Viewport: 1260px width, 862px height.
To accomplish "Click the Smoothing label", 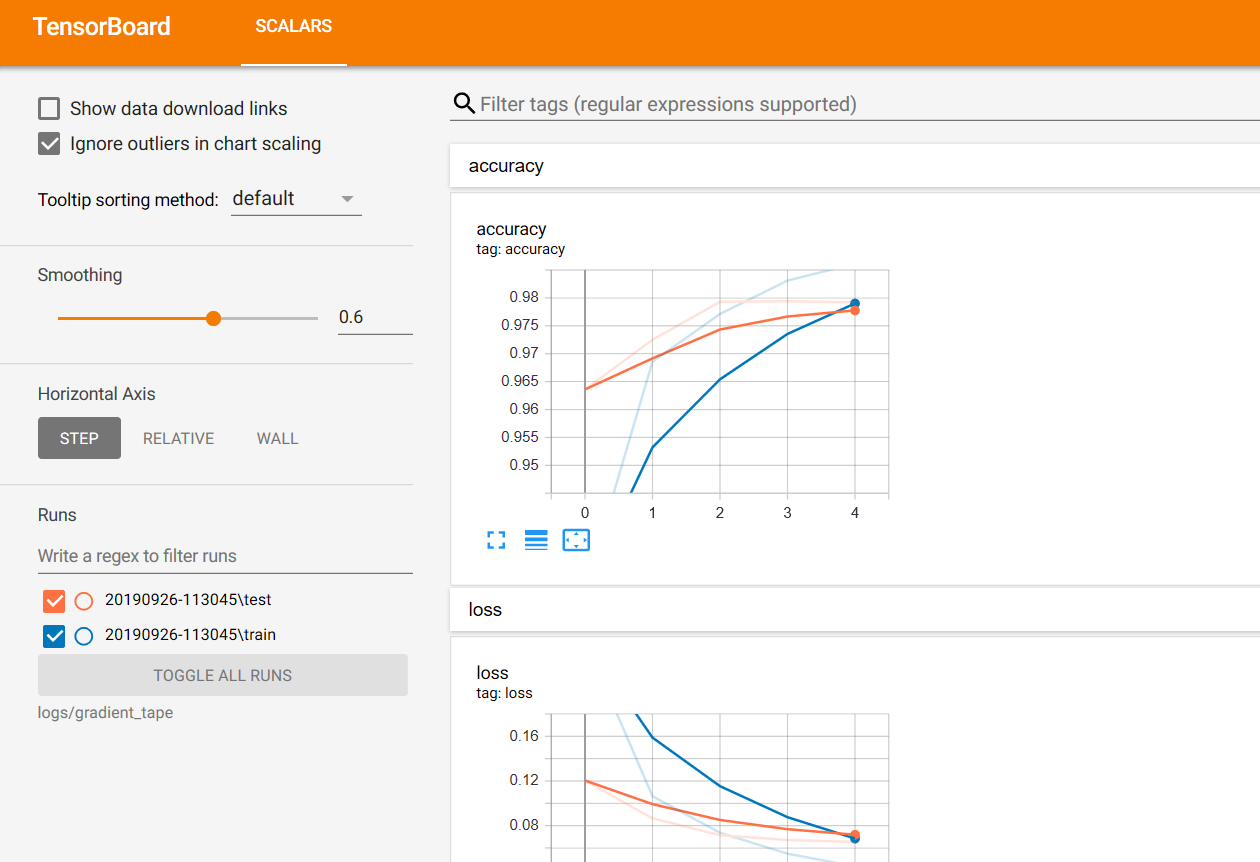I will coord(80,275).
